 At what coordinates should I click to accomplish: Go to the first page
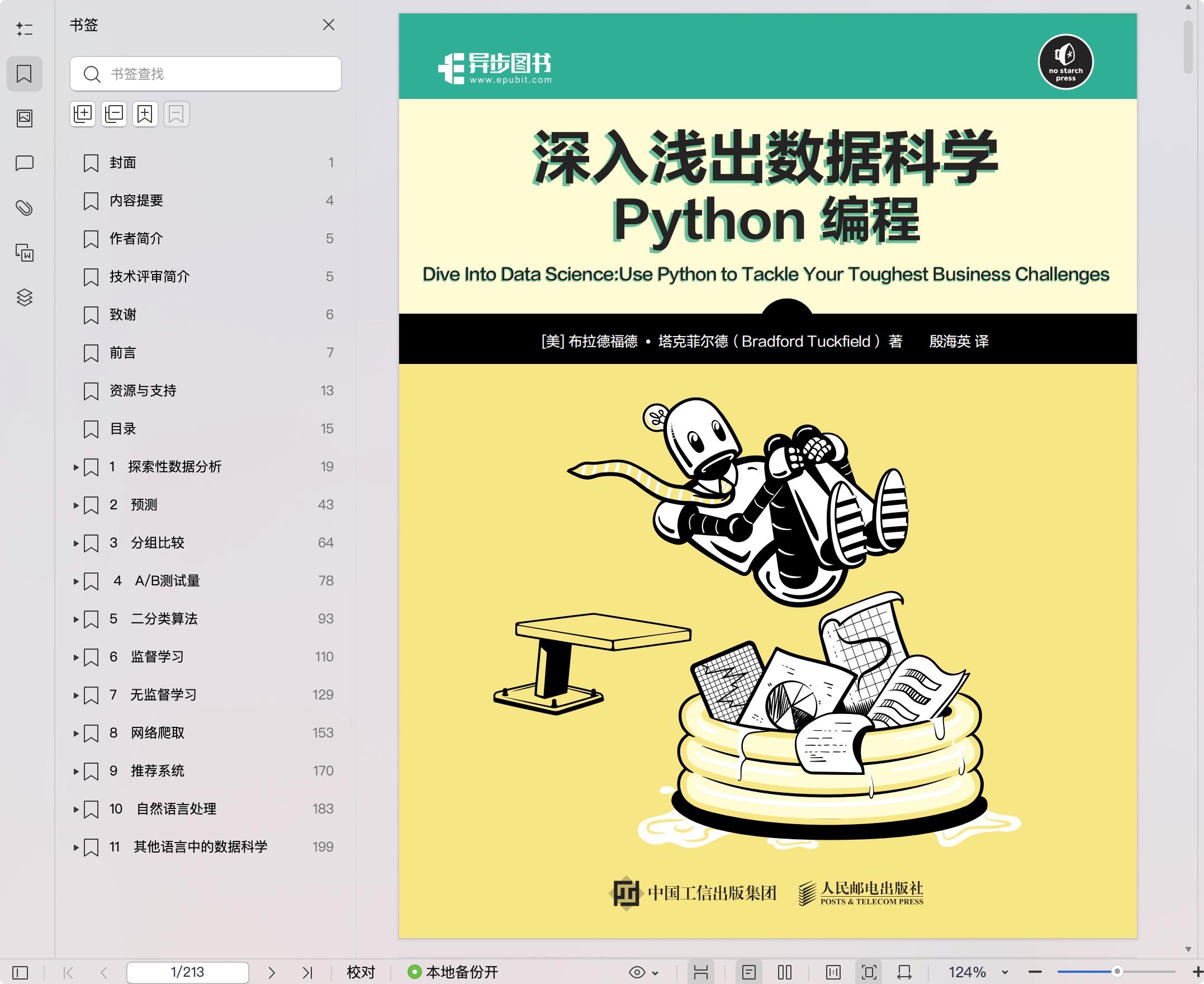click(69, 973)
